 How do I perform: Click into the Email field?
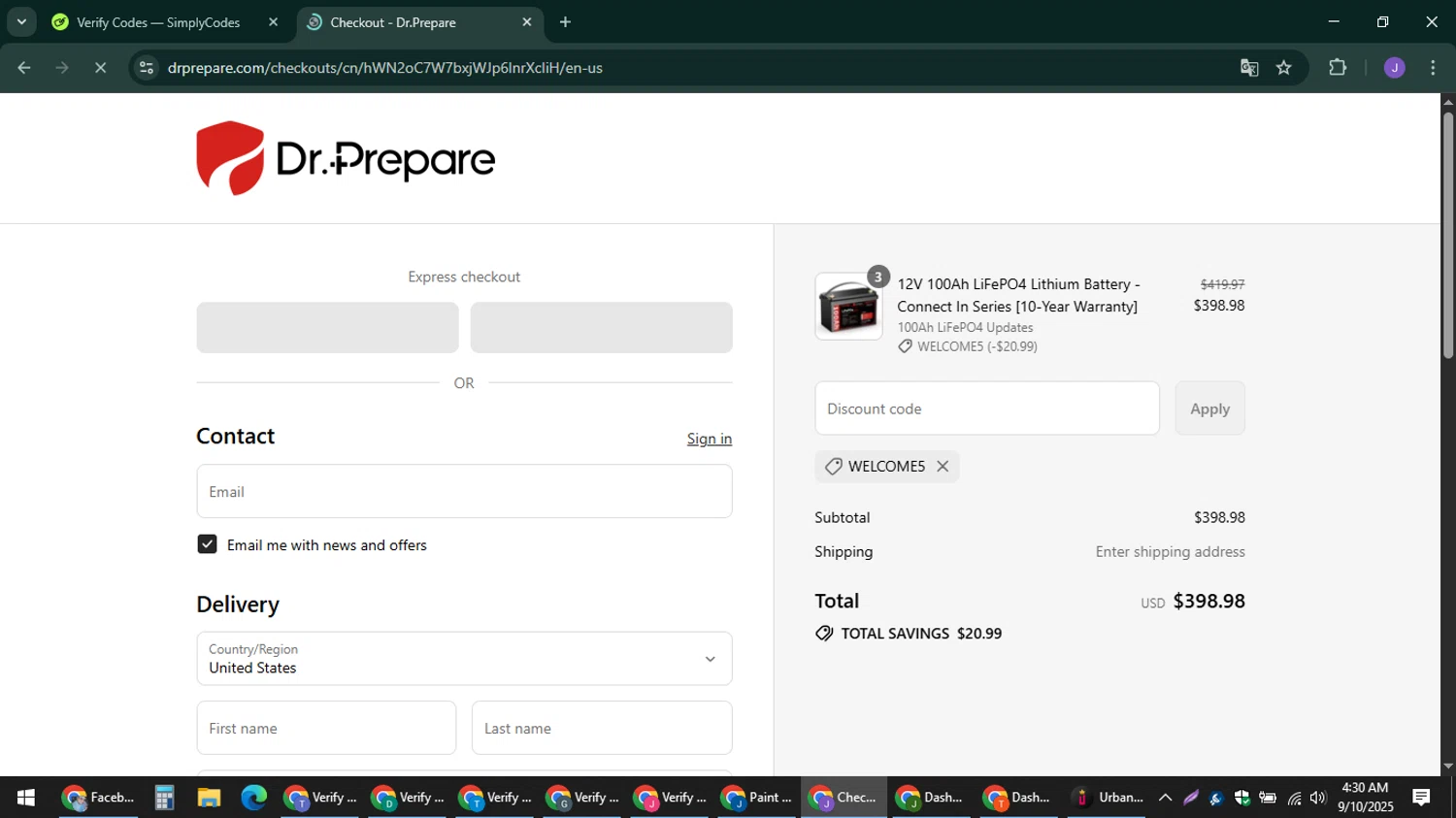[x=464, y=491]
